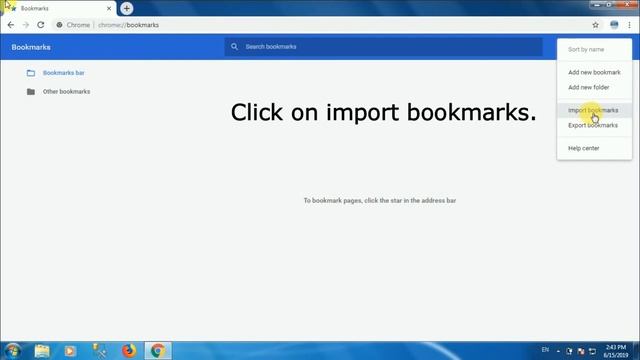Image resolution: width=640 pixels, height=360 pixels.
Task: Bookmark this page with the star icon
Action: (596, 25)
